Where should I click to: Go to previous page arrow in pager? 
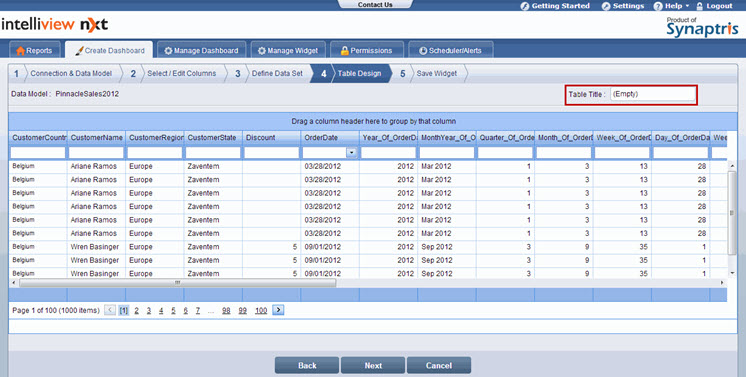[x=110, y=310]
